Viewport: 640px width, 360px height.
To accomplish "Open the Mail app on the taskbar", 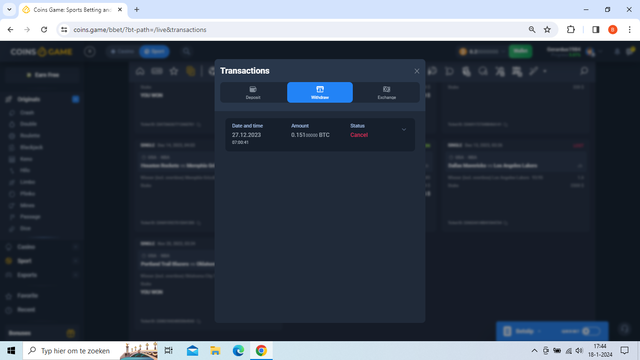I will [193, 351].
